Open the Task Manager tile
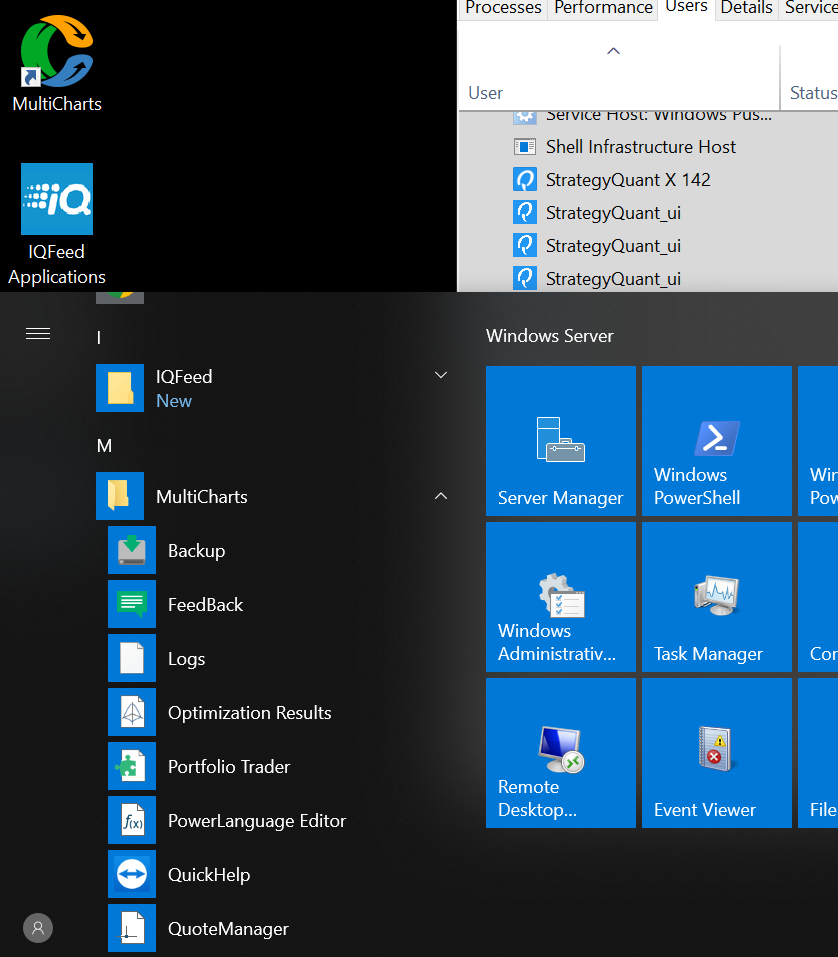The image size is (838, 957). tap(717, 597)
